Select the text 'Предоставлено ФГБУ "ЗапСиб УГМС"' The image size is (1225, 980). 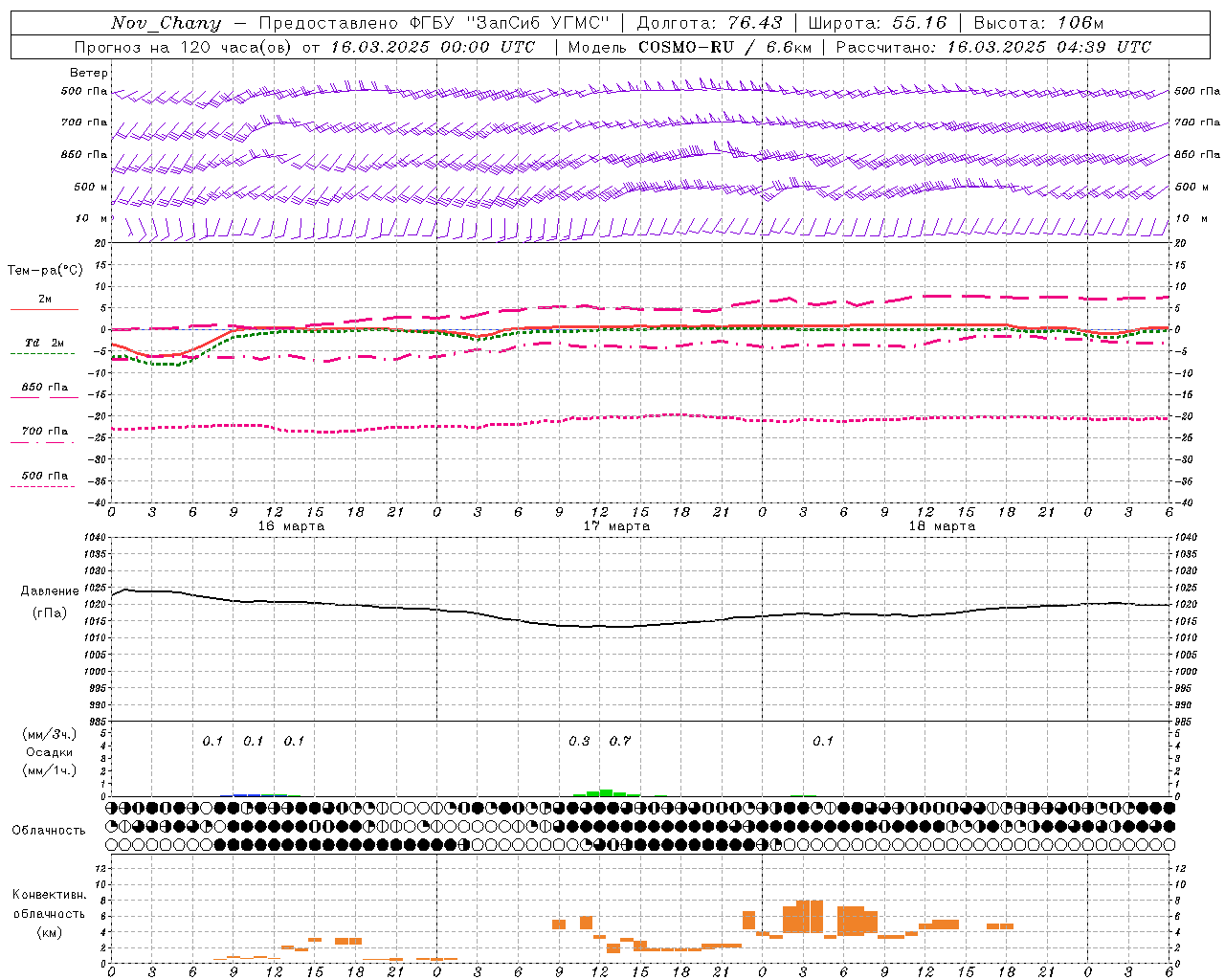click(x=434, y=23)
